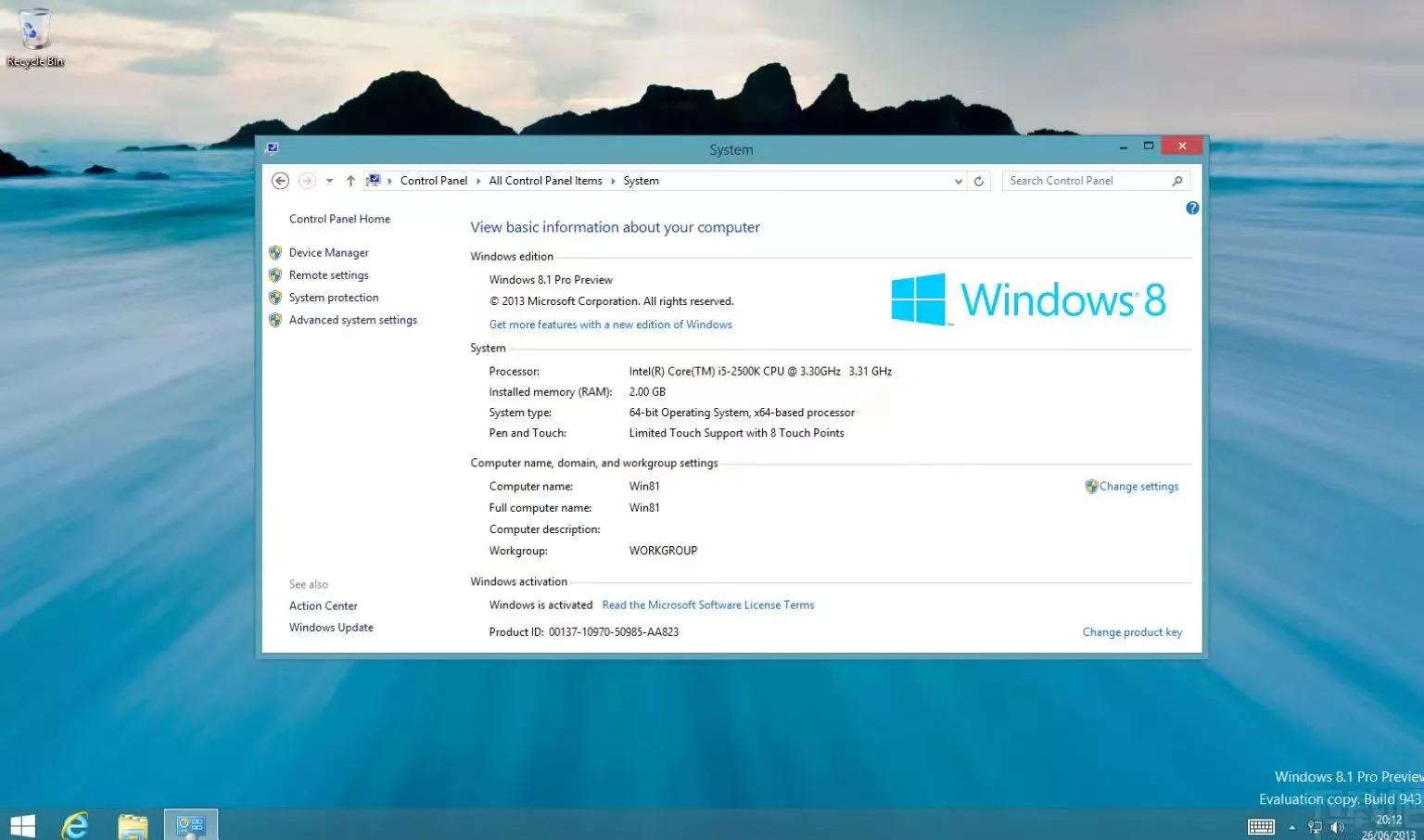
Task: Open Help with the question mark icon
Action: point(1192,208)
